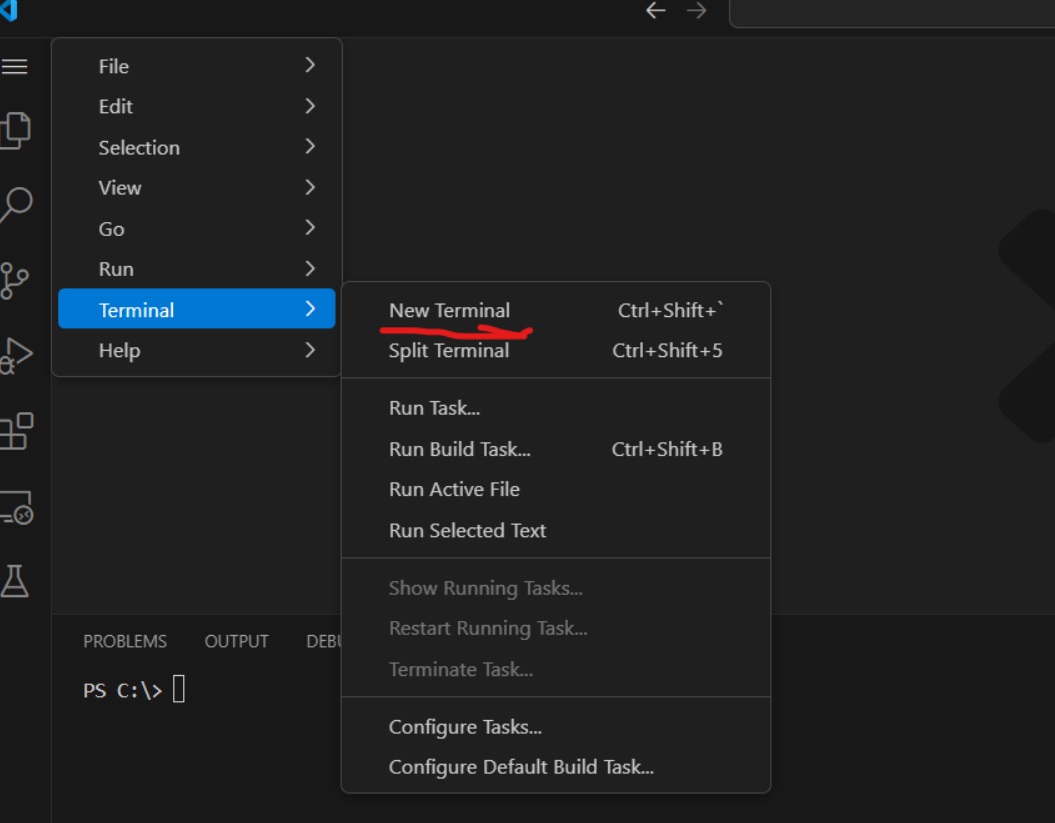The height and width of the screenshot is (823, 1055).
Task: Select Run Task... entry
Action: pos(556,408)
